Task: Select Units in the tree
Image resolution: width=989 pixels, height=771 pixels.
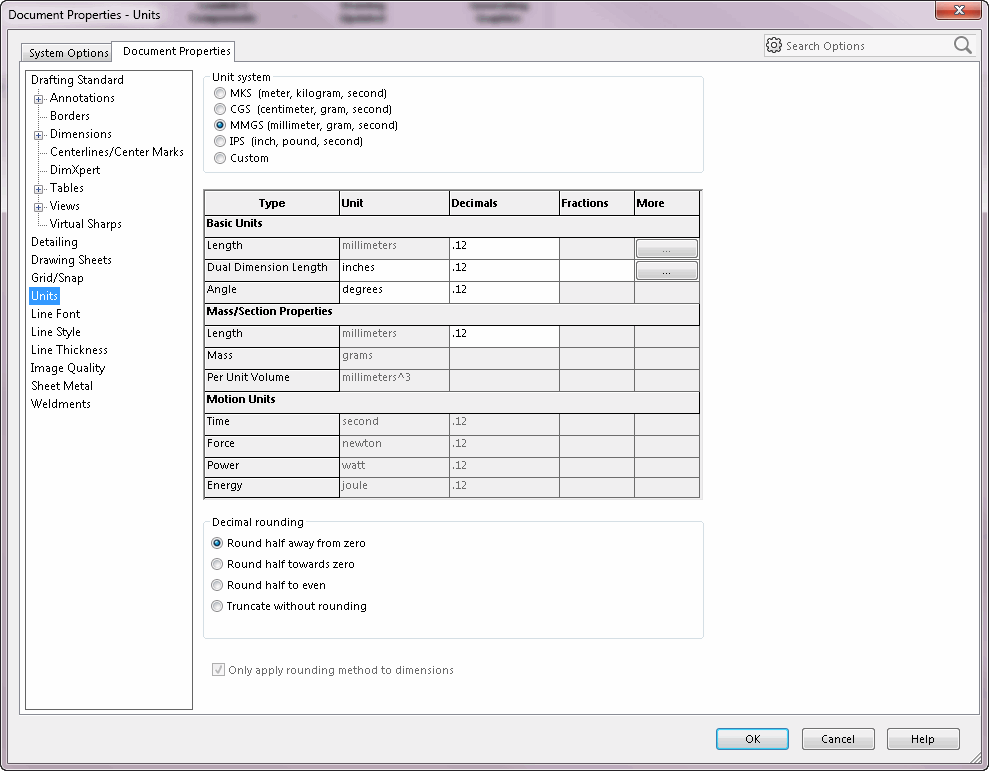Action: point(44,295)
